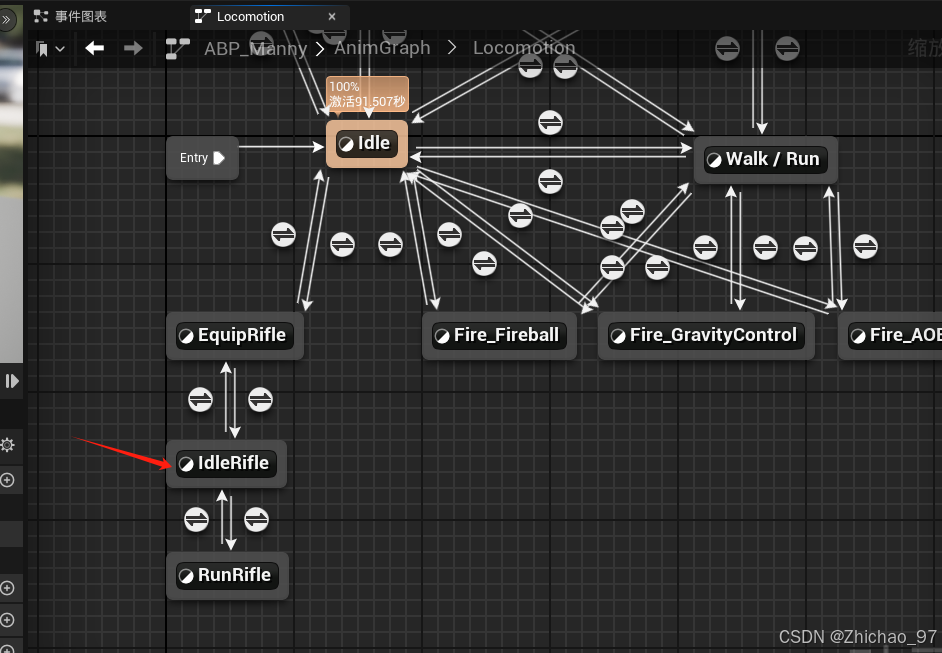Click the transition icon left of the IdleRifle–RunRifle arrows
942x653 pixels.
(x=196, y=520)
